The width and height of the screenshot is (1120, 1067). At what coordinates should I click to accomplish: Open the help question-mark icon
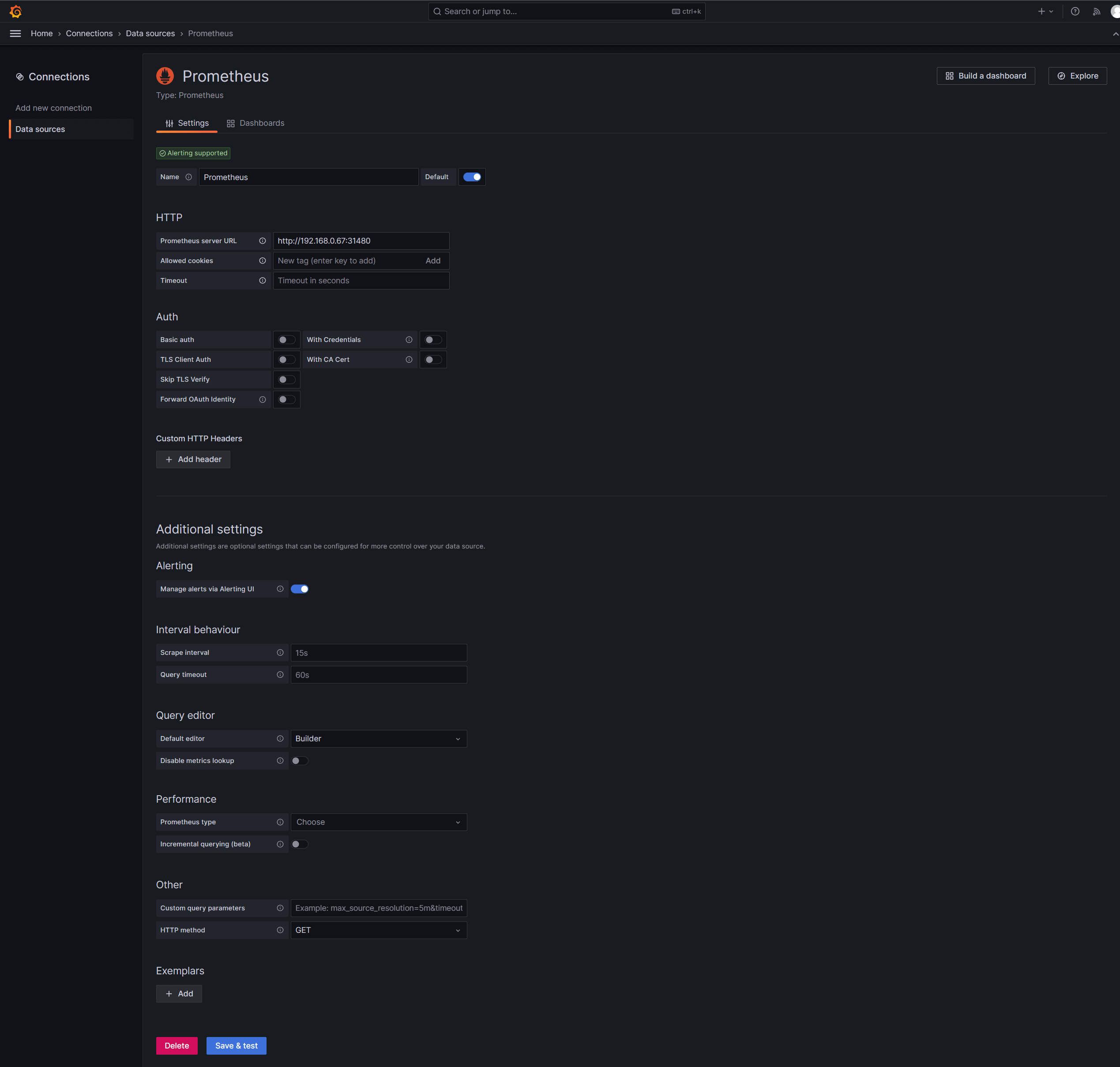[x=1075, y=11]
